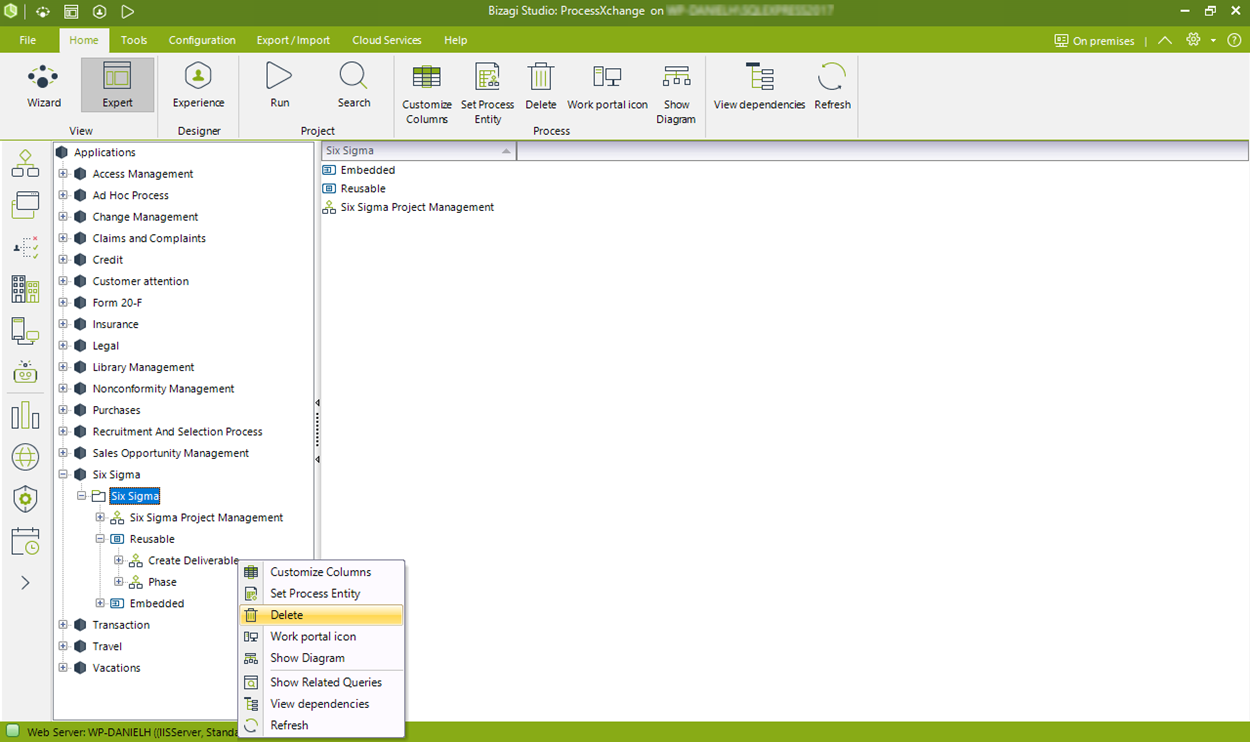Run the project
Viewport: 1250px width, 742px height.
(x=279, y=85)
